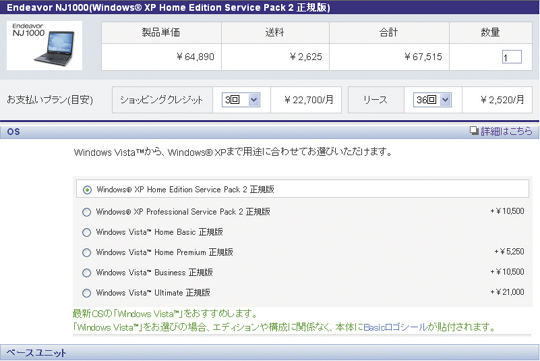Click the 合計 column header
The width and height of the screenshot is (540, 361).
click(x=388, y=33)
